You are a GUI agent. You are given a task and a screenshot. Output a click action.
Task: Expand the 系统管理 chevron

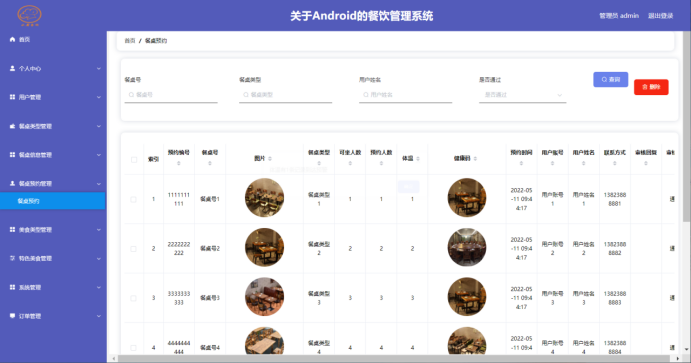click(99, 287)
